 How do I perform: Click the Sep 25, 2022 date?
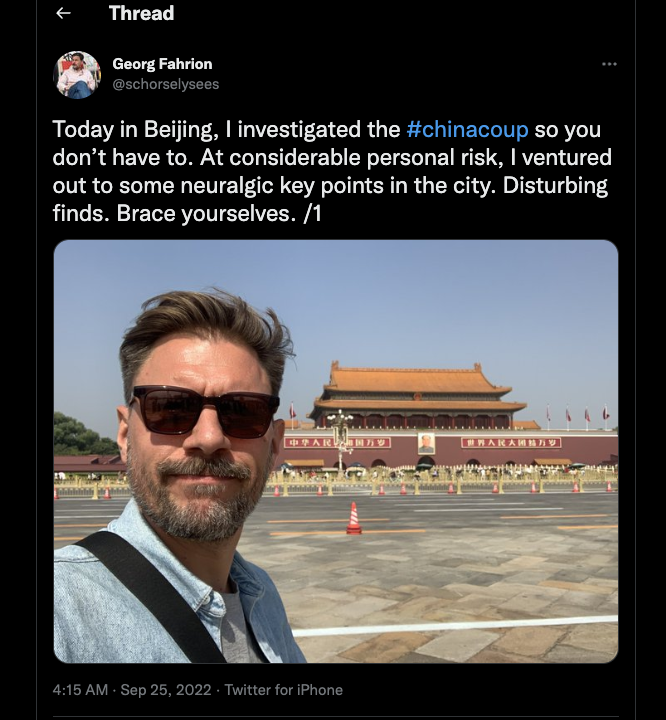pos(166,689)
